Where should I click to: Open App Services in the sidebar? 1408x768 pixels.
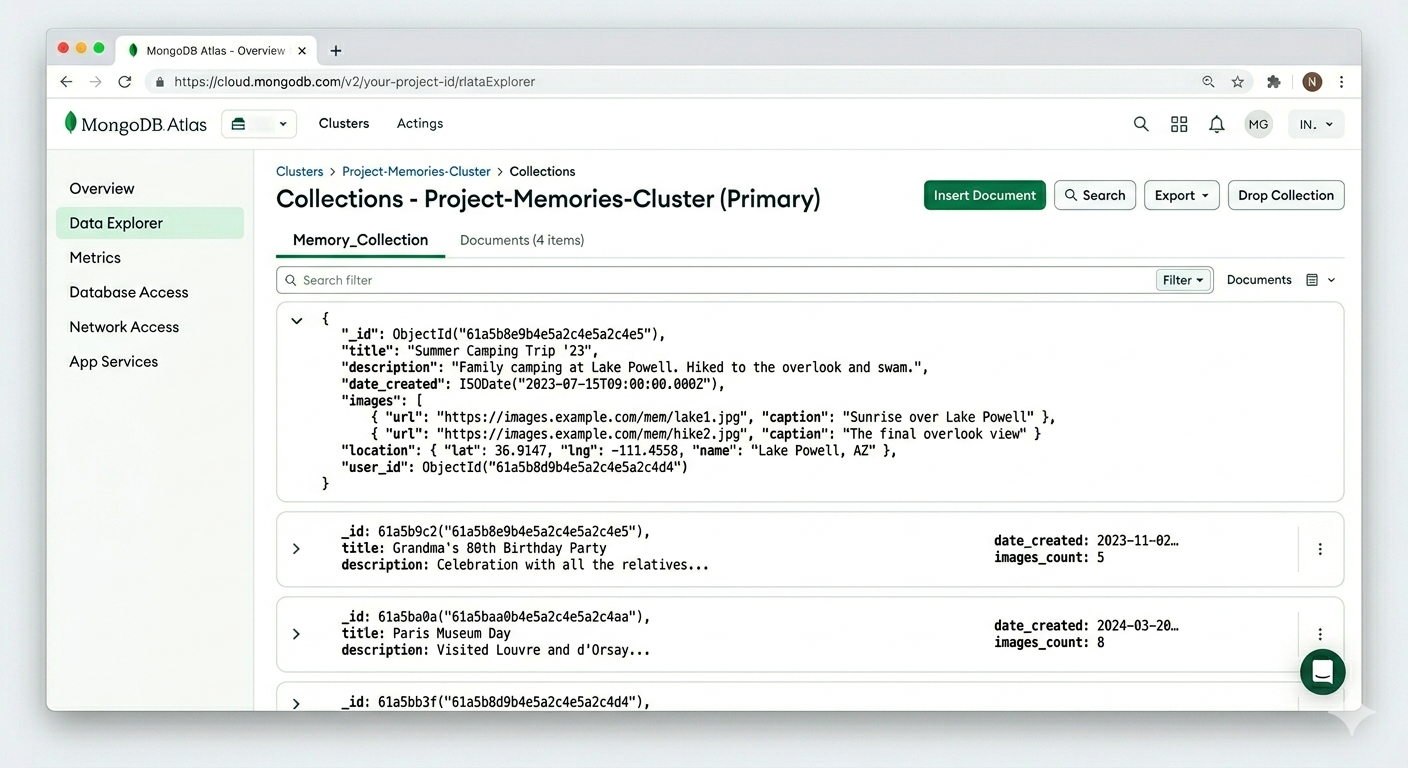pyautogui.click(x=114, y=361)
